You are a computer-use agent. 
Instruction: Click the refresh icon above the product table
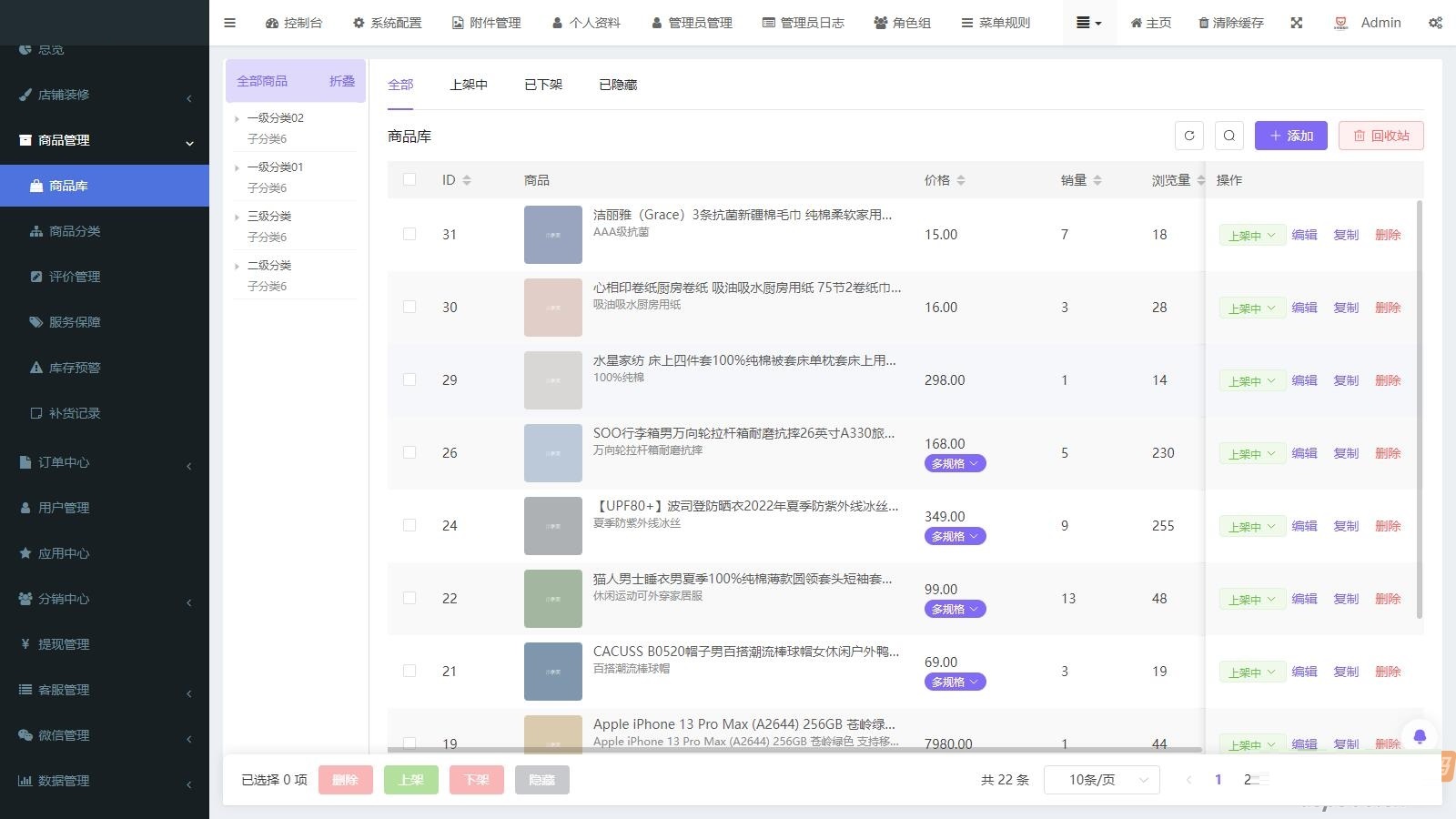pyautogui.click(x=1189, y=136)
